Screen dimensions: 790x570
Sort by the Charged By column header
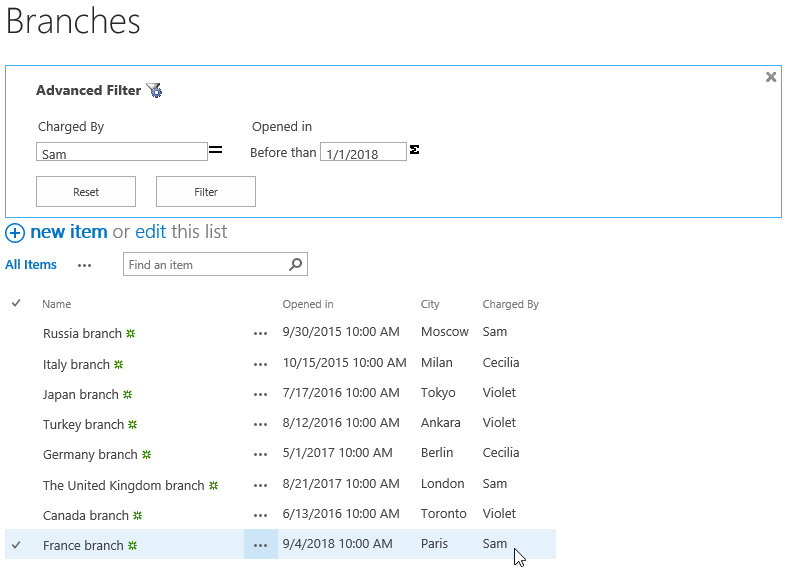pos(510,304)
